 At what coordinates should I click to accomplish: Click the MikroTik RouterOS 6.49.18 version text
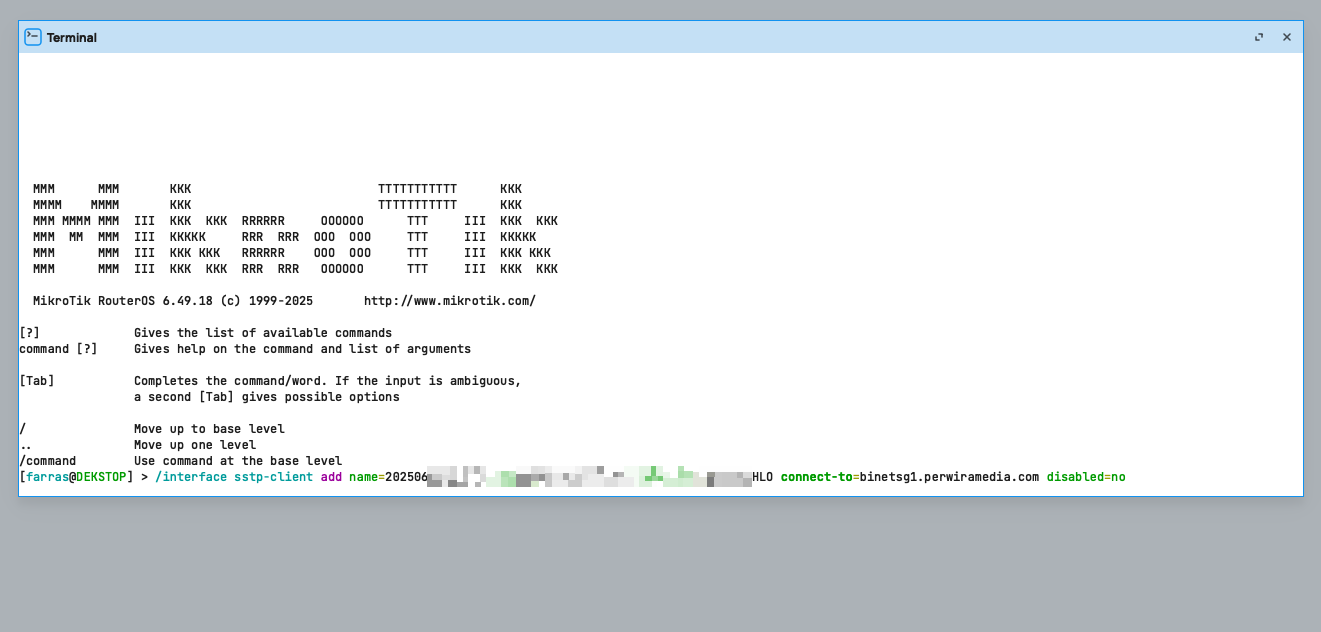click(173, 301)
